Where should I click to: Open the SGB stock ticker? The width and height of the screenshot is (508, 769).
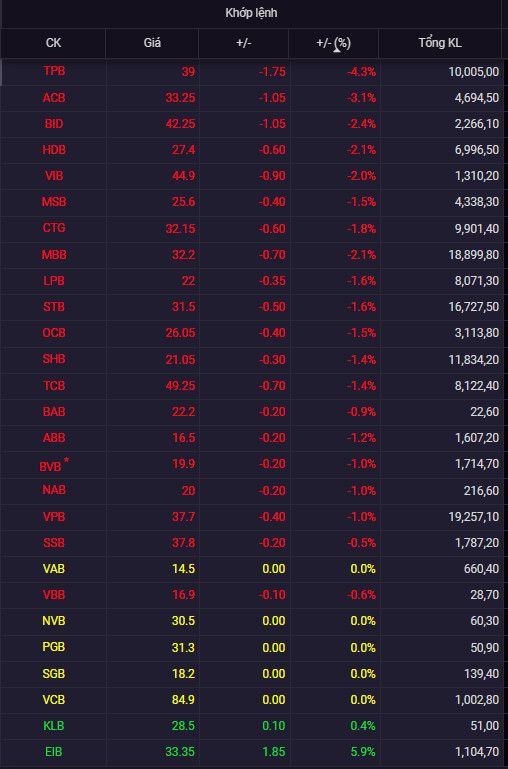(54, 674)
